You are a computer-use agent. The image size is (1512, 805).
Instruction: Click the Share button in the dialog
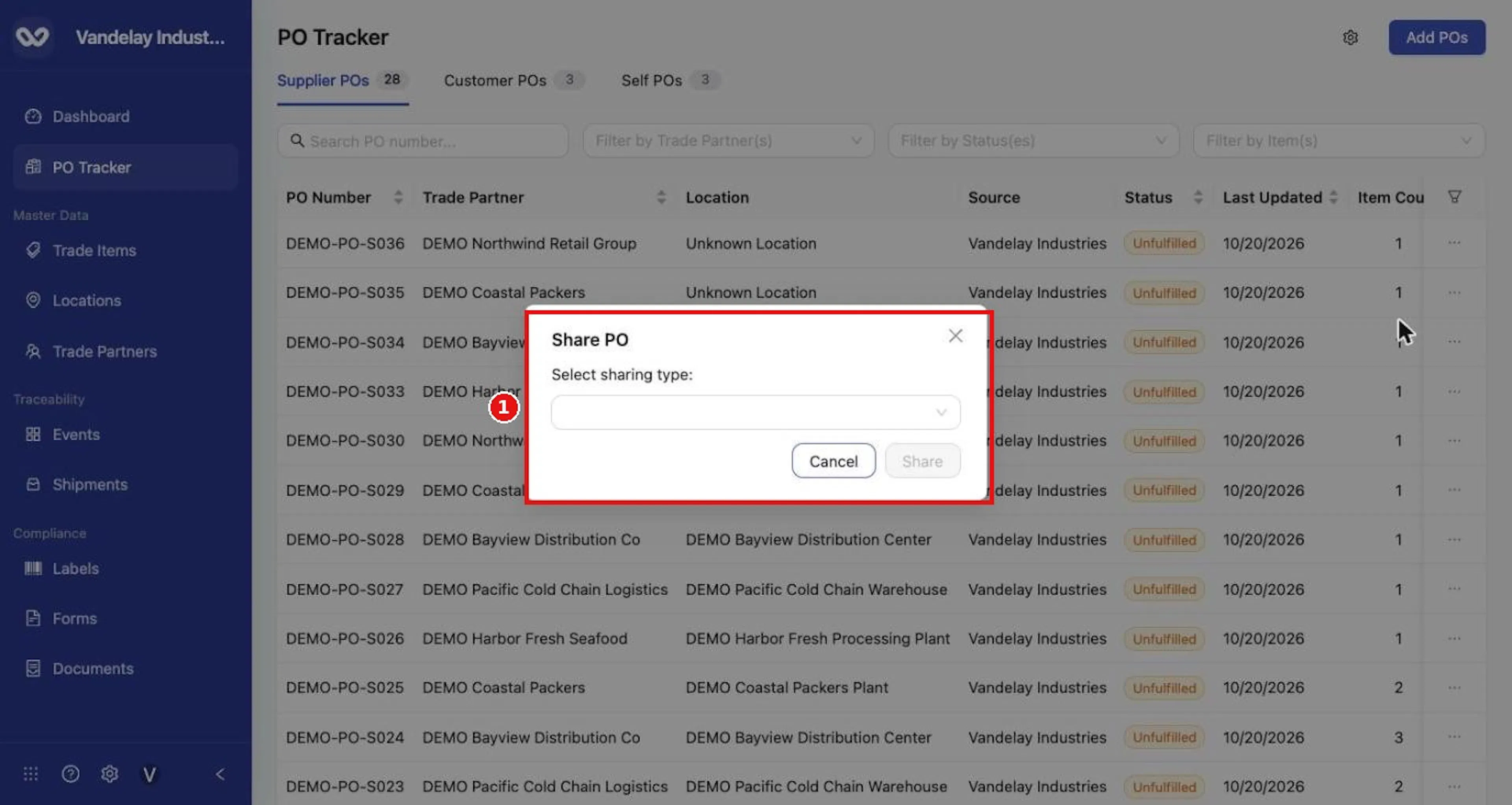tap(922, 461)
